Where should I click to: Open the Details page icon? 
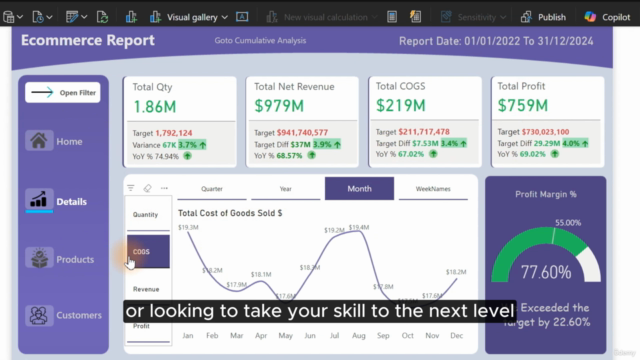pos(39,200)
